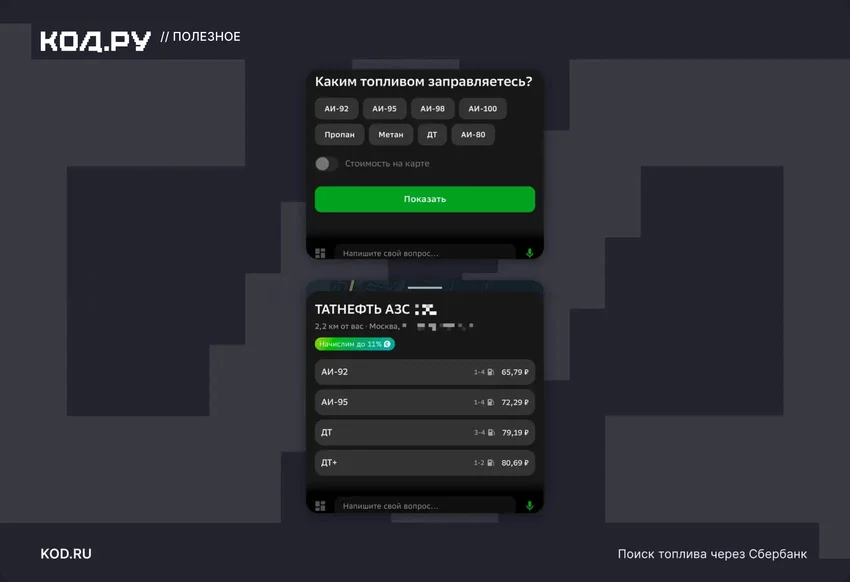Click the pump icon in the АИ-92 row

(491, 372)
